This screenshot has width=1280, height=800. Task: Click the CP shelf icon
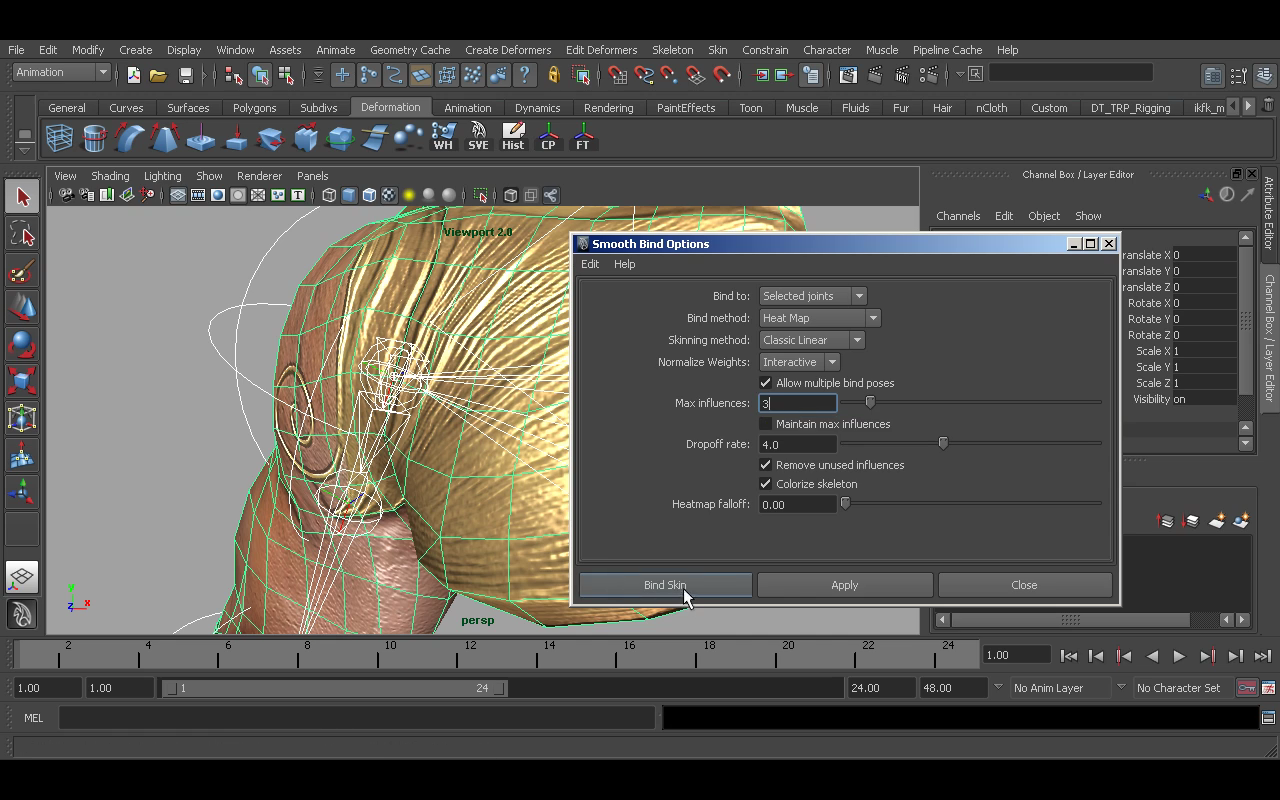[x=548, y=137]
